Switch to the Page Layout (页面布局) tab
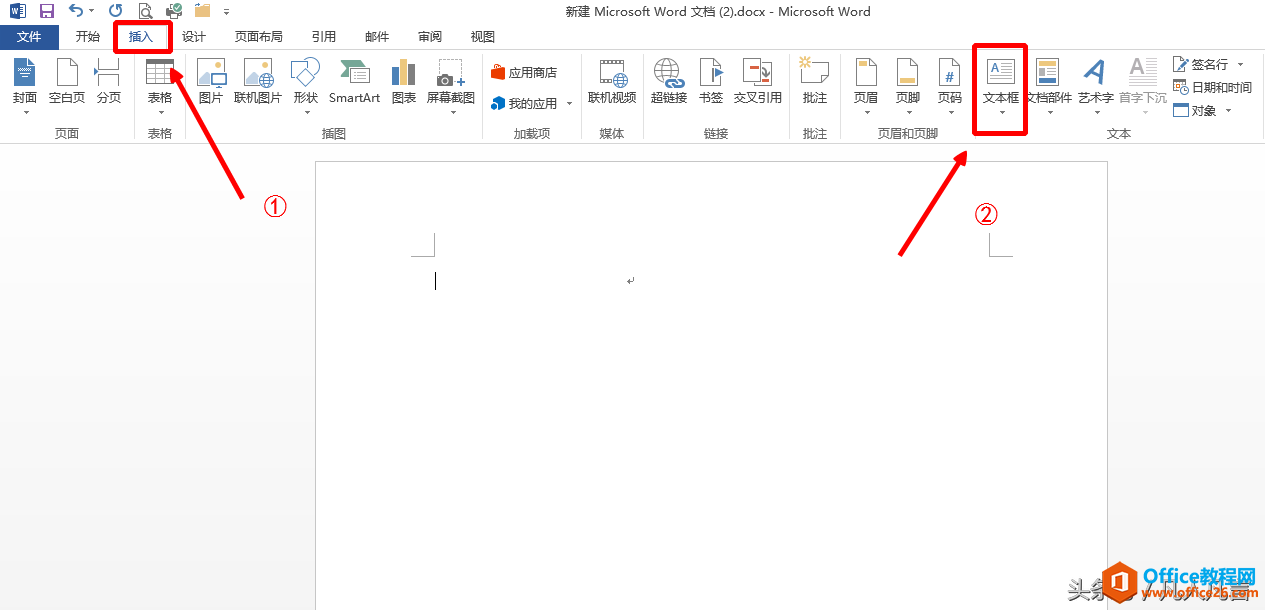Image resolution: width=1265 pixels, height=610 pixels. (x=259, y=37)
